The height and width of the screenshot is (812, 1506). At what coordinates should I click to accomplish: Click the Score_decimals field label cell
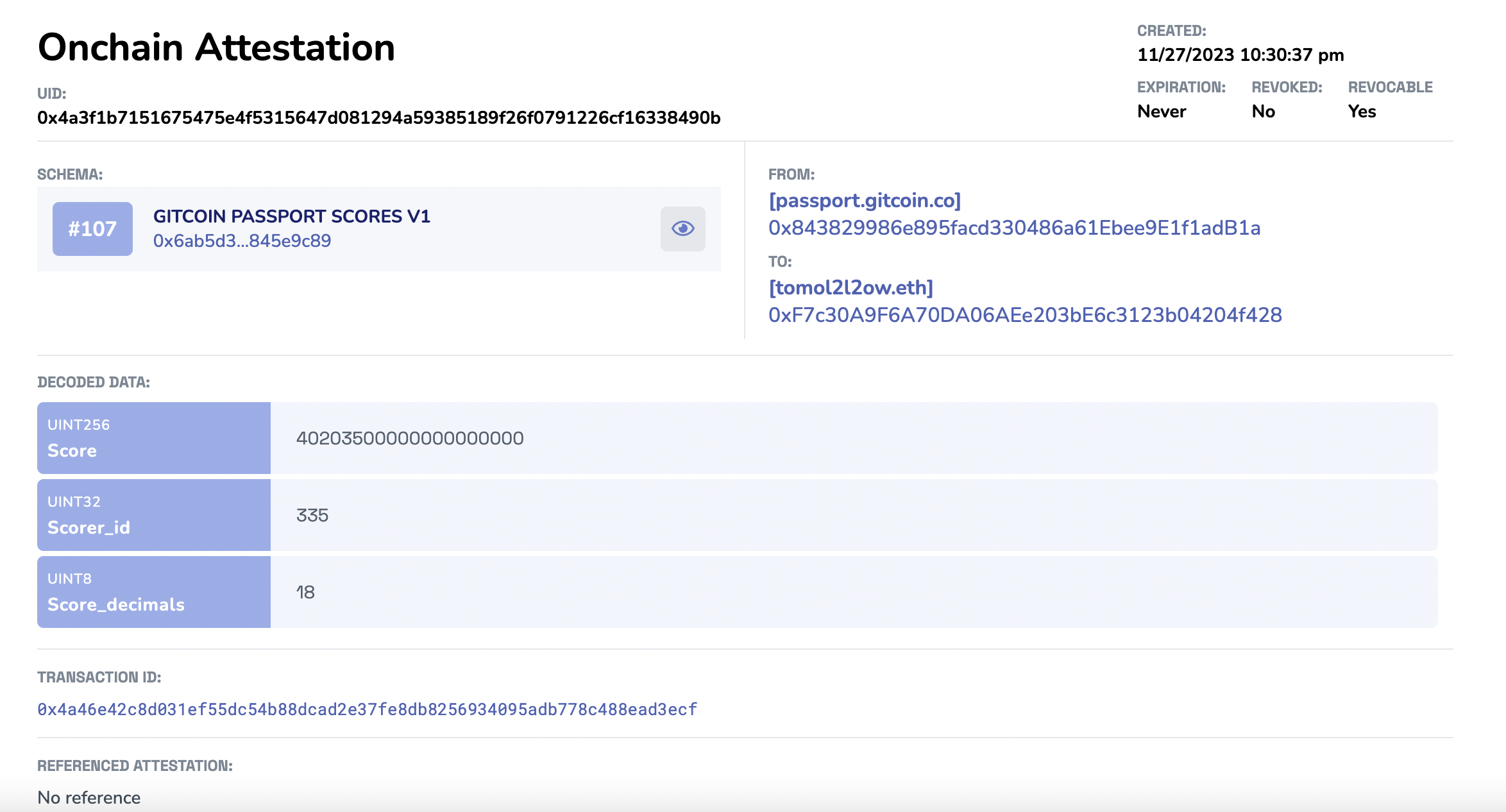point(154,592)
